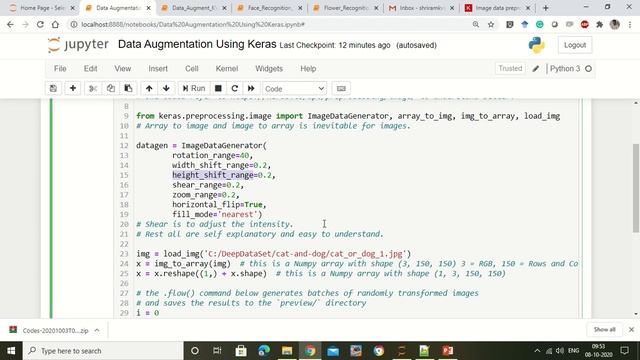This screenshot has height=360, width=640.
Task: Save notebook with the floppy disk icon
Action: [x=53, y=89]
